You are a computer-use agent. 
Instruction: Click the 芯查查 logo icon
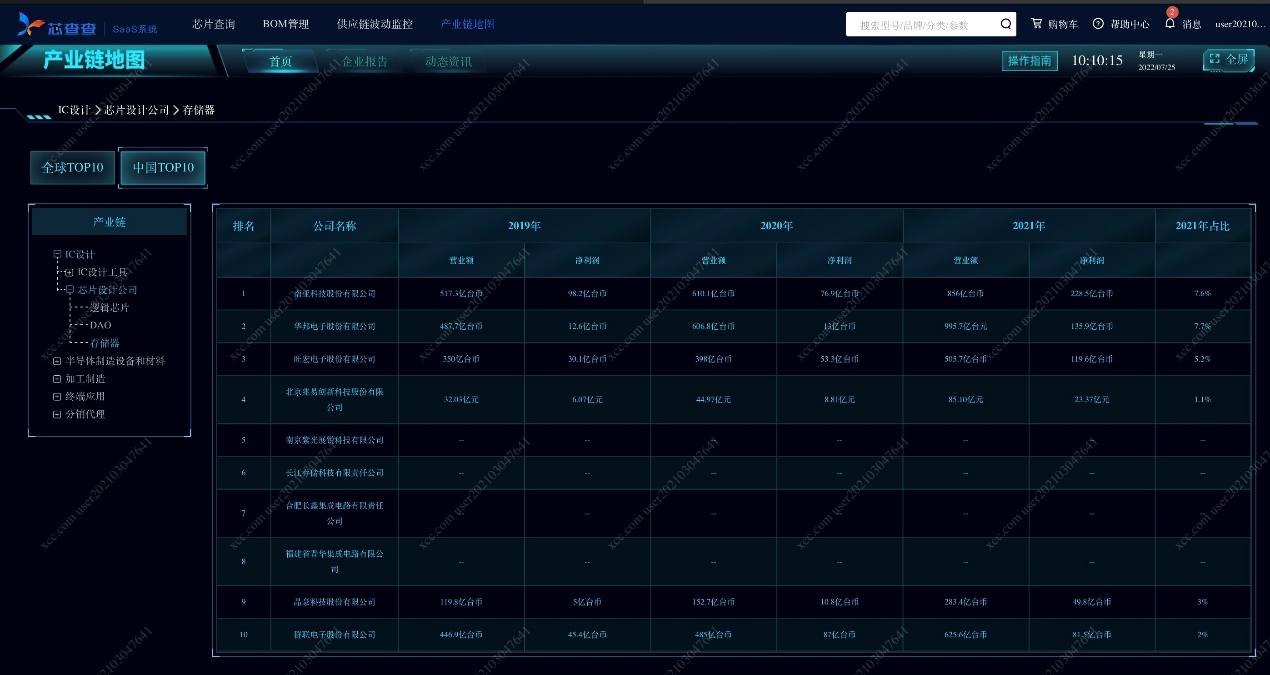coord(32,24)
